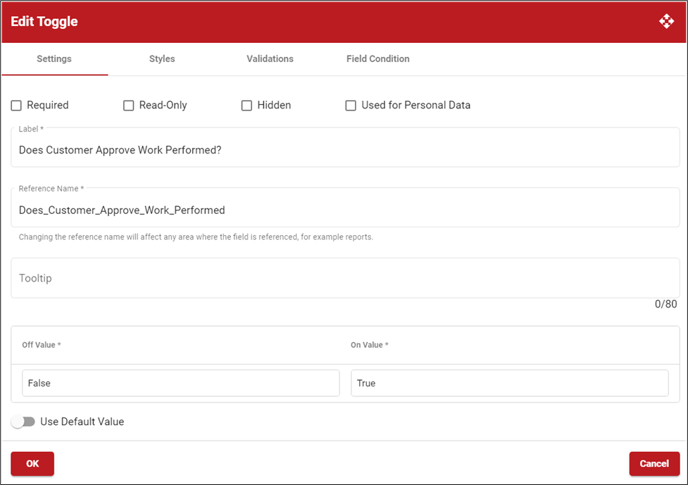Focus the Label text field
The width and height of the screenshot is (688, 485).
pyautogui.click(x=345, y=147)
